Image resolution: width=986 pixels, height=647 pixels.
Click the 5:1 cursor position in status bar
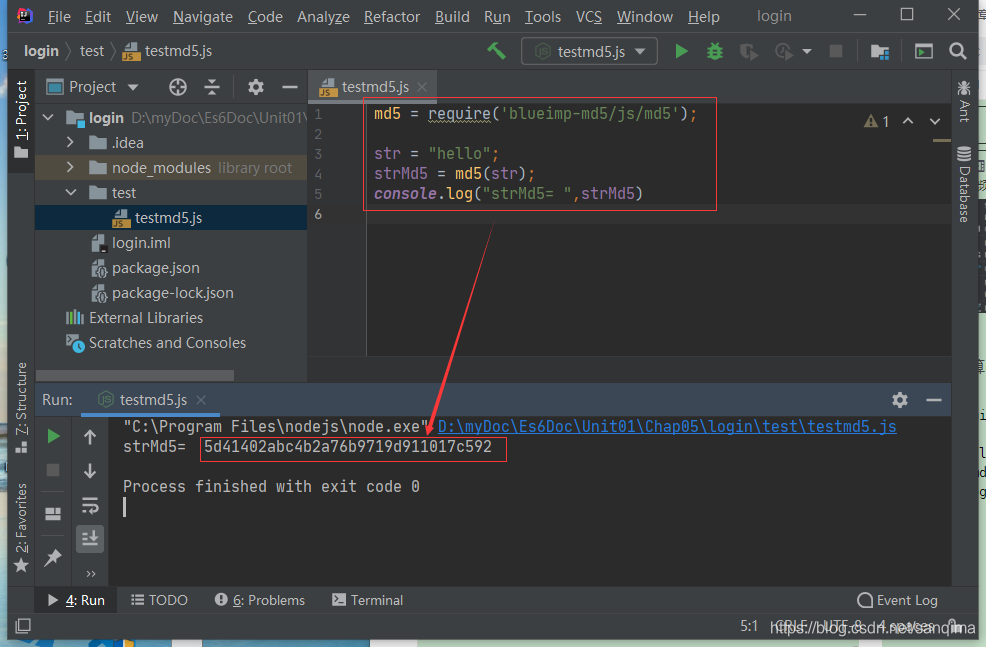pos(749,626)
